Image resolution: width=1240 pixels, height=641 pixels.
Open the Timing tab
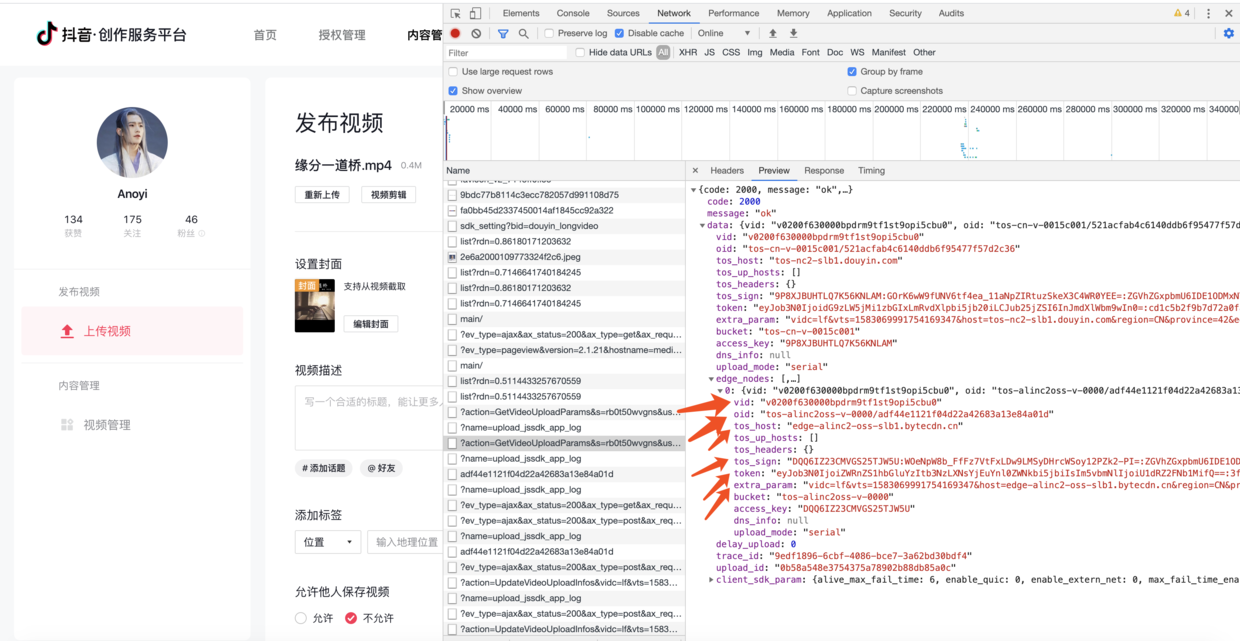coord(871,171)
